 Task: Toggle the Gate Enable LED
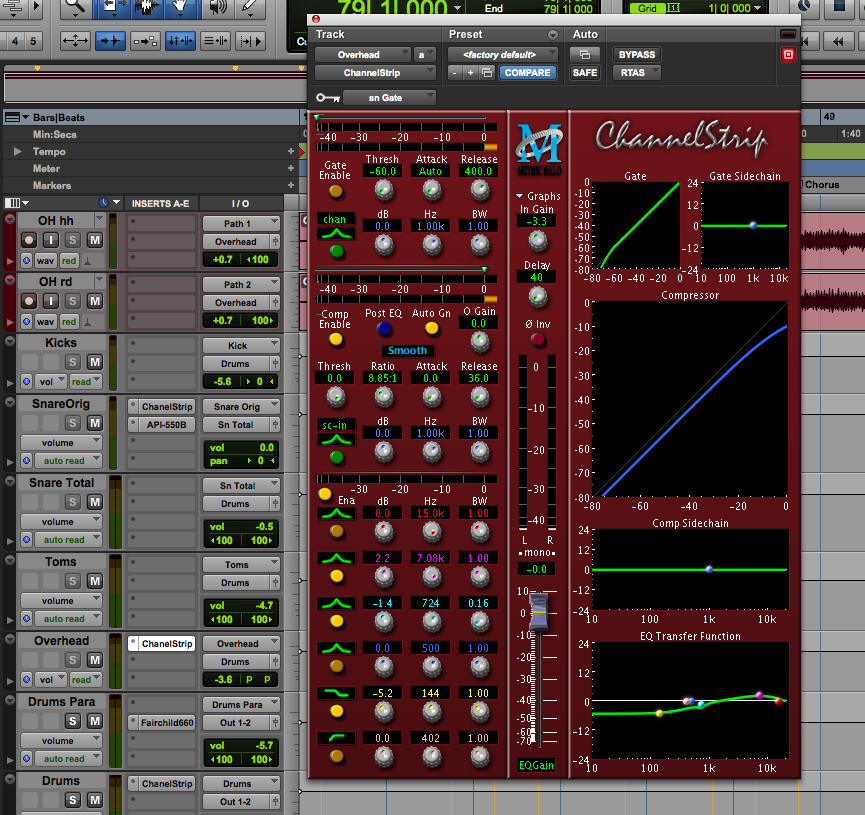tap(335, 191)
